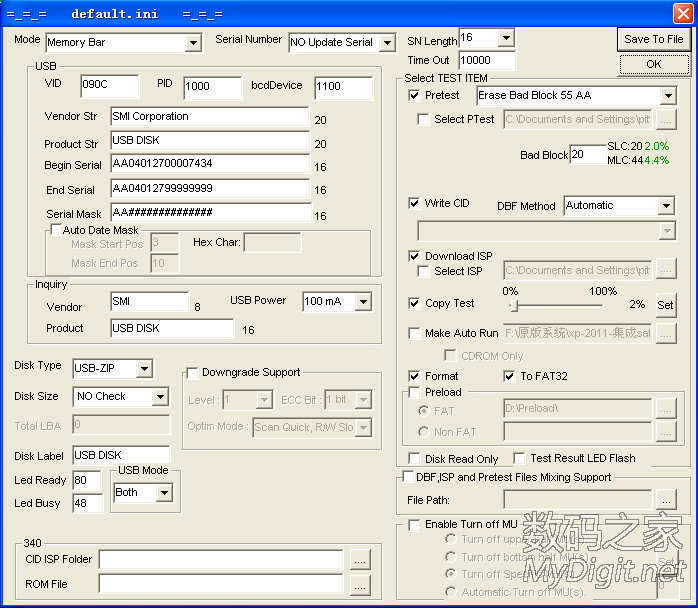This screenshot has height=610, width=698.
Task: Expand the Disk Type dropdown
Action: coord(144,369)
